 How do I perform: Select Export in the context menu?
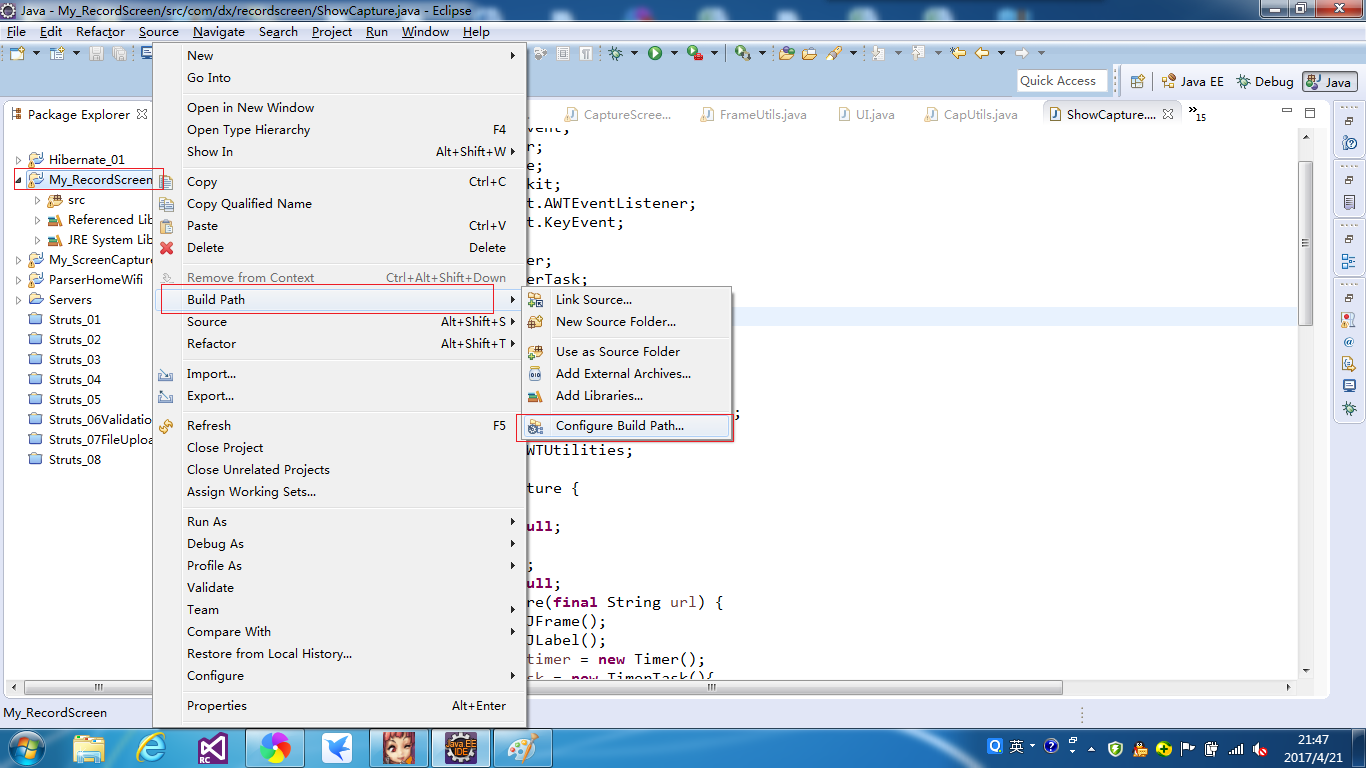pyautogui.click(x=338, y=396)
